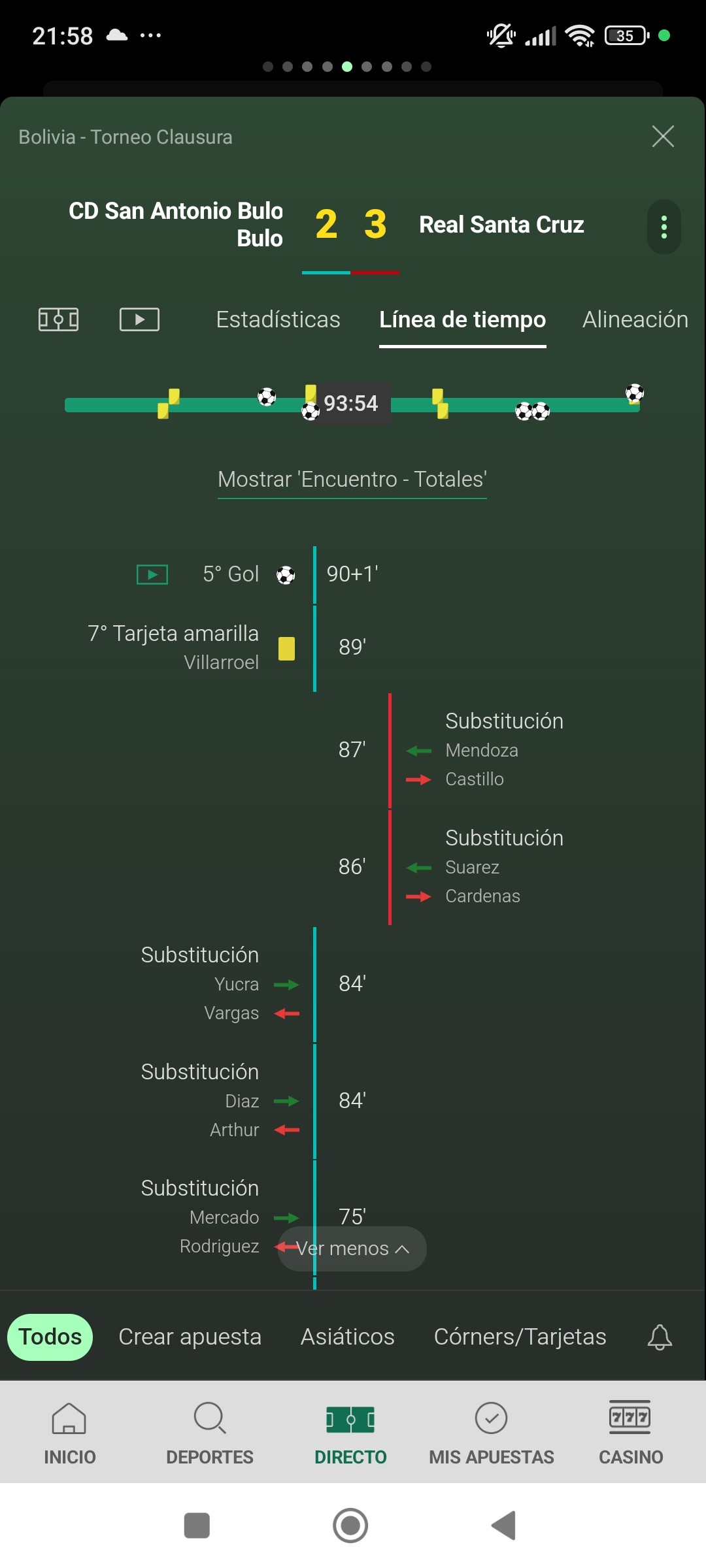Open the DEPORTES search icon
The image size is (706, 1568).
pyautogui.click(x=210, y=1418)
